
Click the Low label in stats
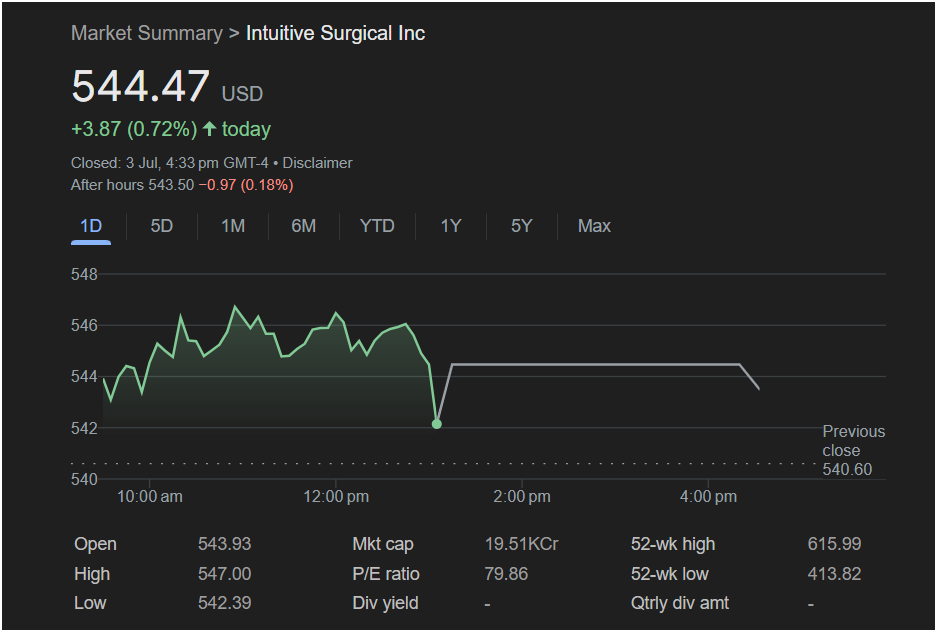click(90, 603)
